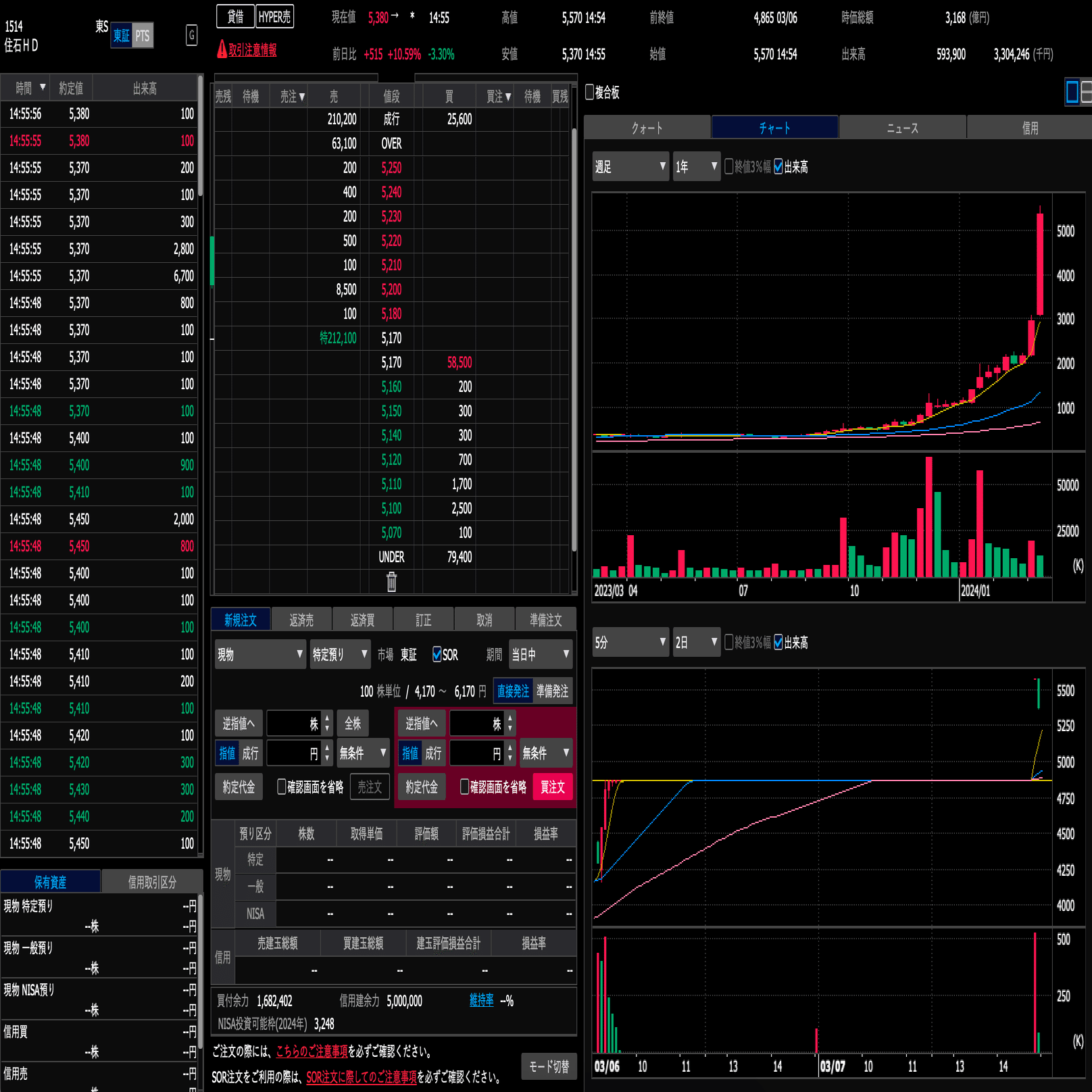
Task: Open the sell-side 無条件 condition dropdown
Action: pos(363,753)
